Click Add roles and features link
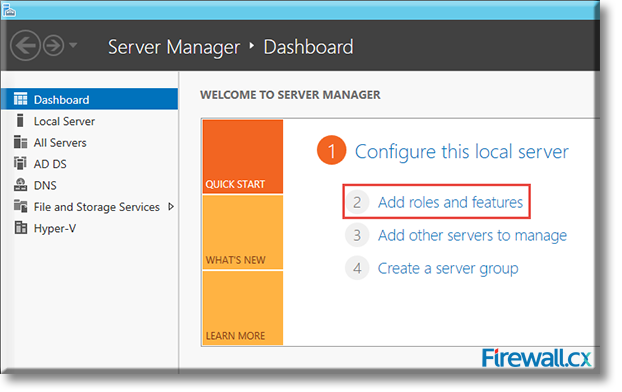 coord(450,202)
